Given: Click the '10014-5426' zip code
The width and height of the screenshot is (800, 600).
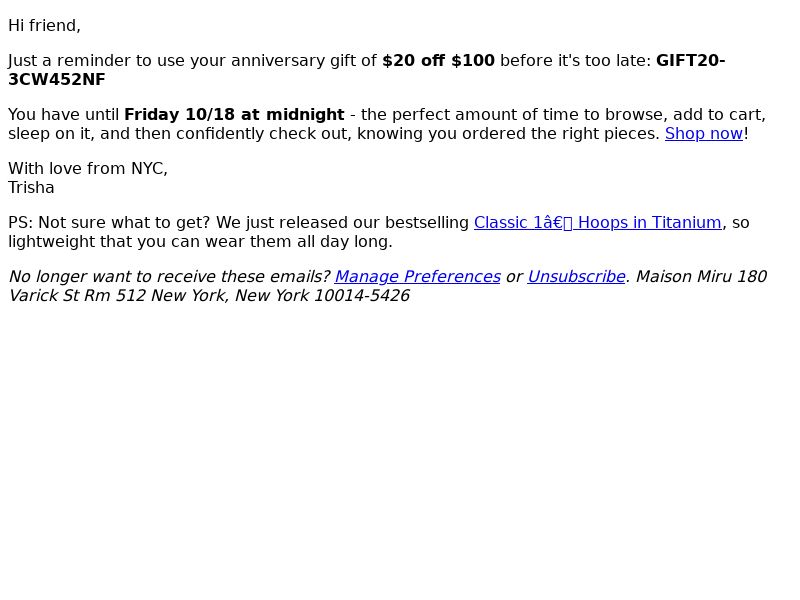Looking at the screenshot, I should click(x=362, y=296).
